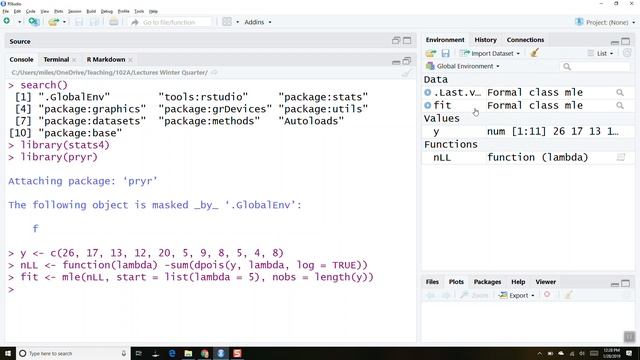
Task: Open the Windows Start menu
Action: point(8,353)
